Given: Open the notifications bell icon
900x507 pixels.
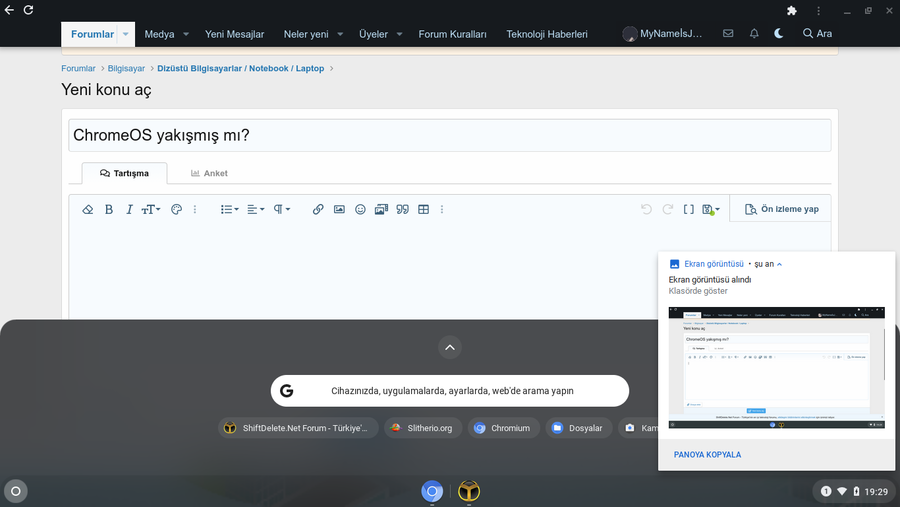Looking at the screenshot, I should (754, 33).
